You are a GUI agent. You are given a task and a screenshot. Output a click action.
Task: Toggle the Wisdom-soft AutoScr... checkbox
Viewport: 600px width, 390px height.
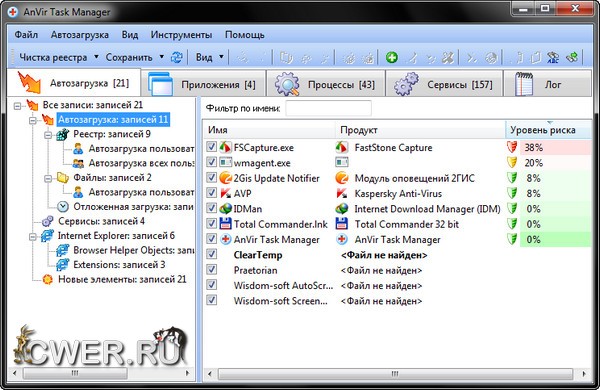212,285
